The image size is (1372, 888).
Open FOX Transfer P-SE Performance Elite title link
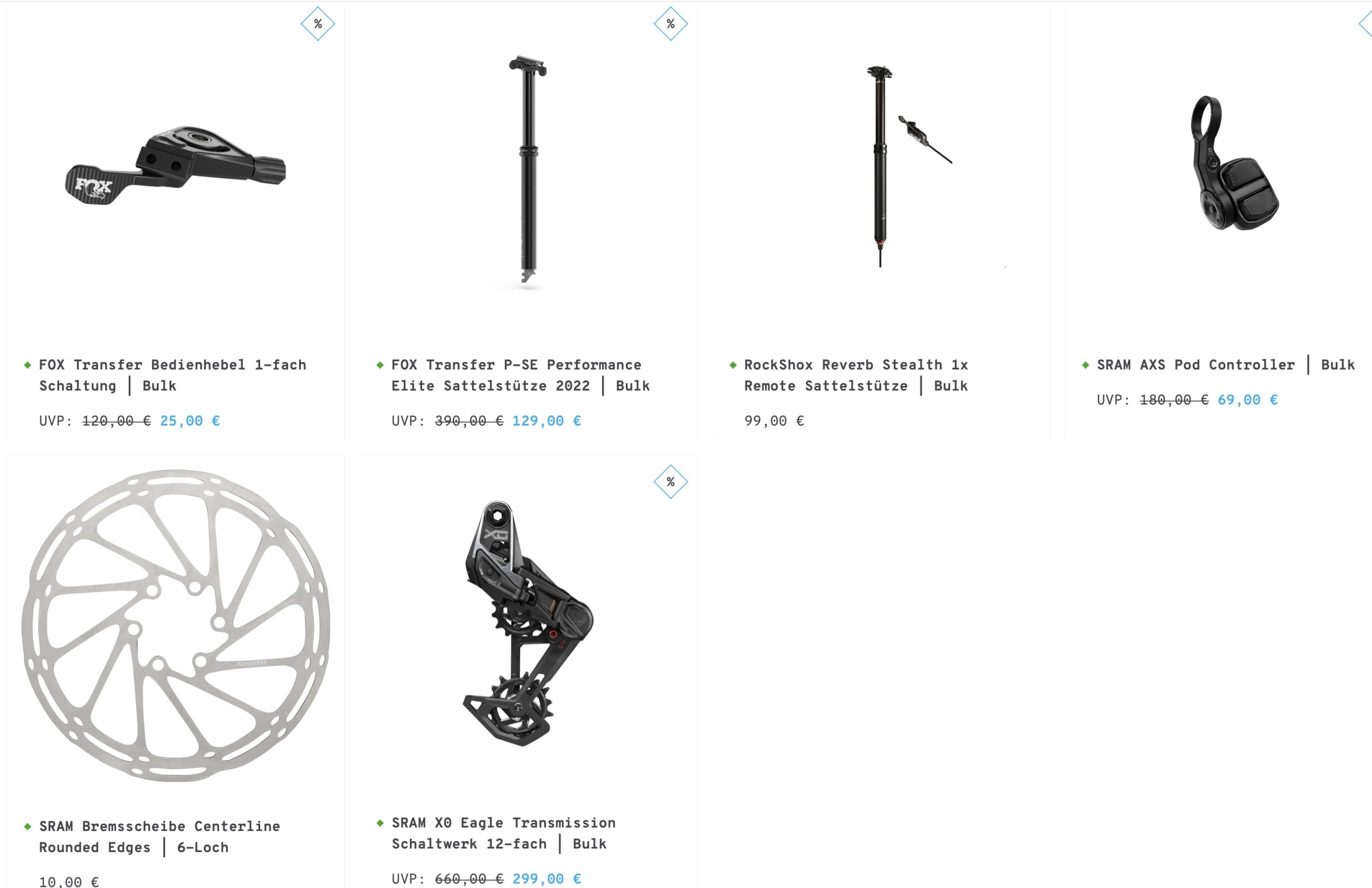(x=521, y=375)
